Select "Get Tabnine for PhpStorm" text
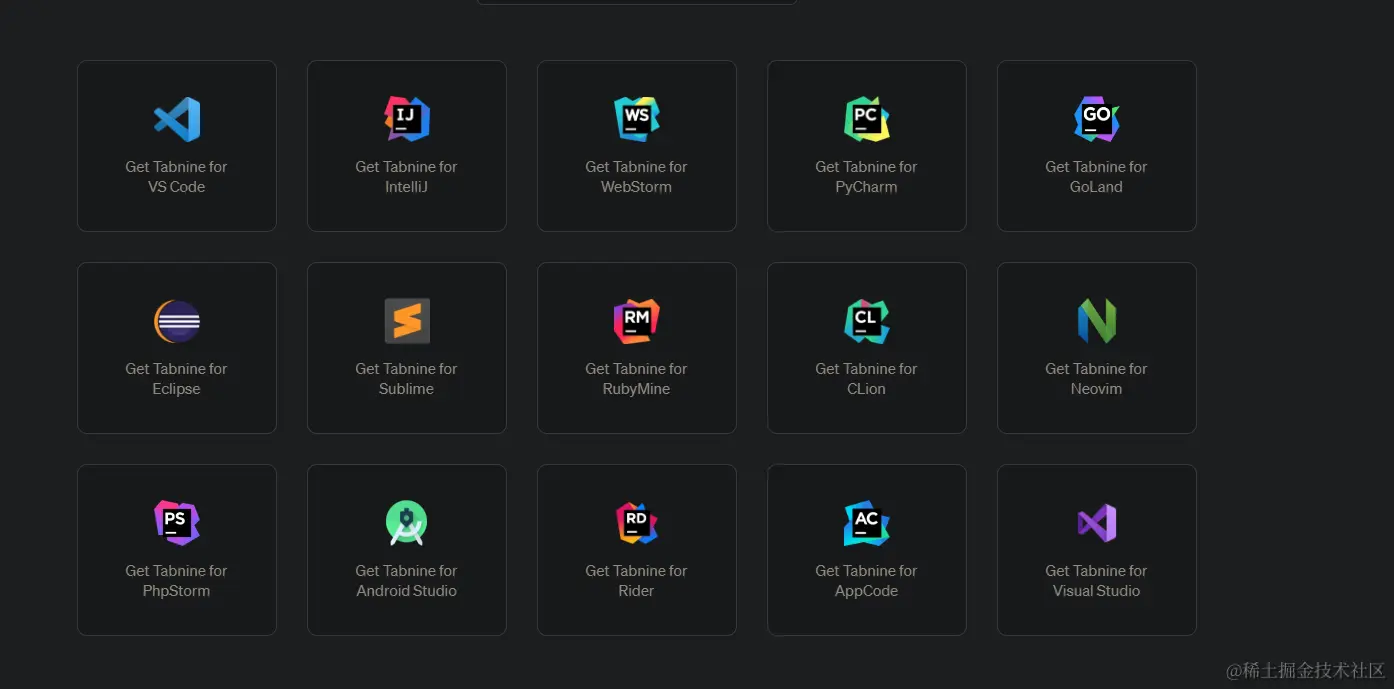This screenshot has height=689, width=1394. (x=177, y=581)
